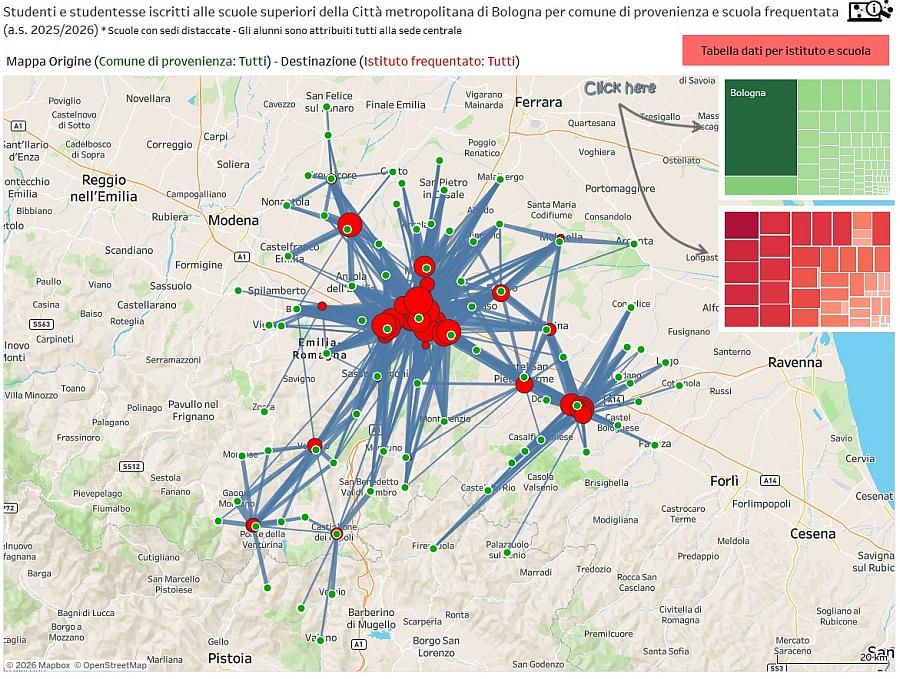Click the green dot at Faenza
Screen dimensions: 900x679
[654, 445]
